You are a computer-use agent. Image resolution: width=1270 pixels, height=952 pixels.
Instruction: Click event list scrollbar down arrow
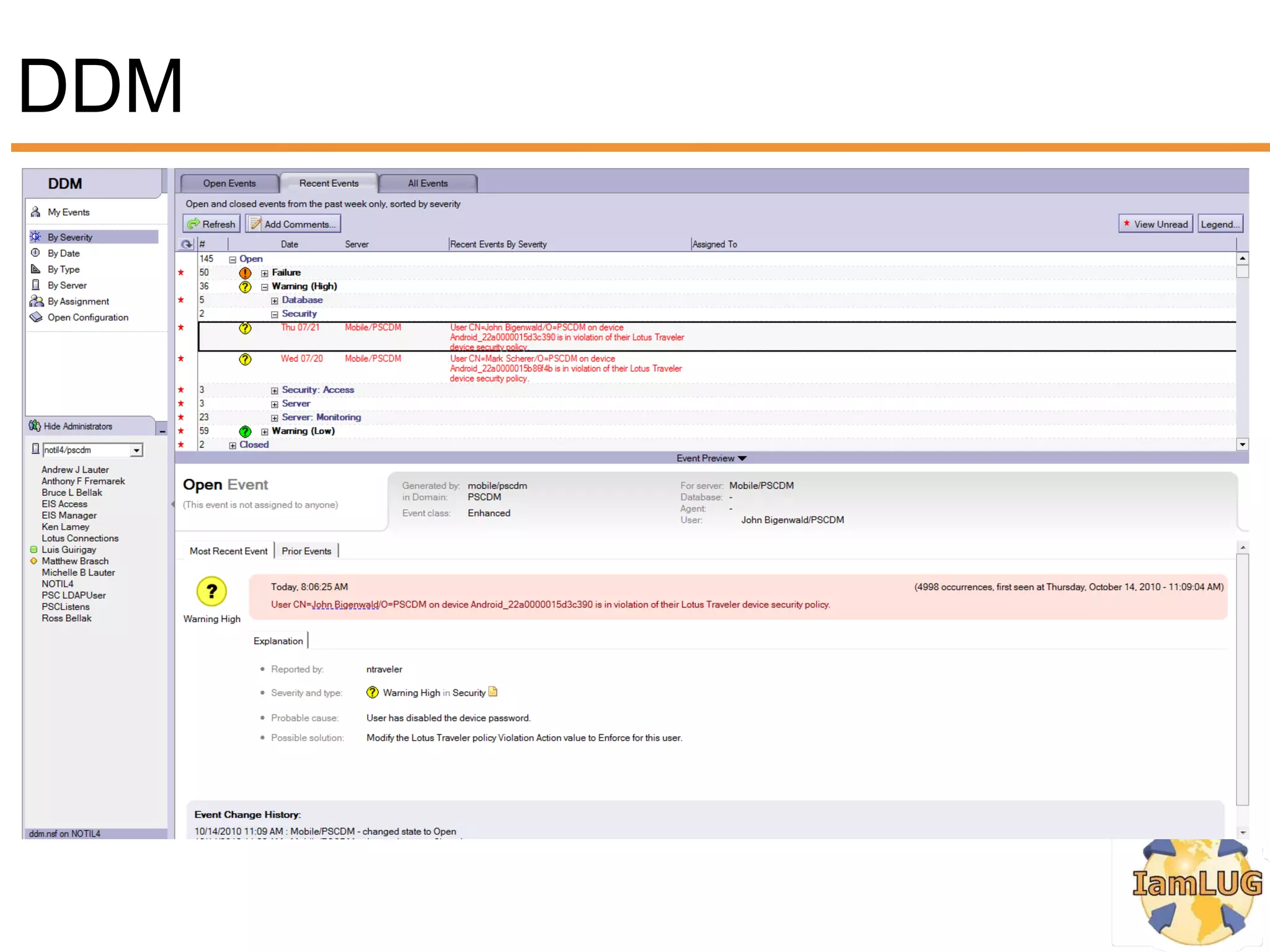pos(1242,444)
